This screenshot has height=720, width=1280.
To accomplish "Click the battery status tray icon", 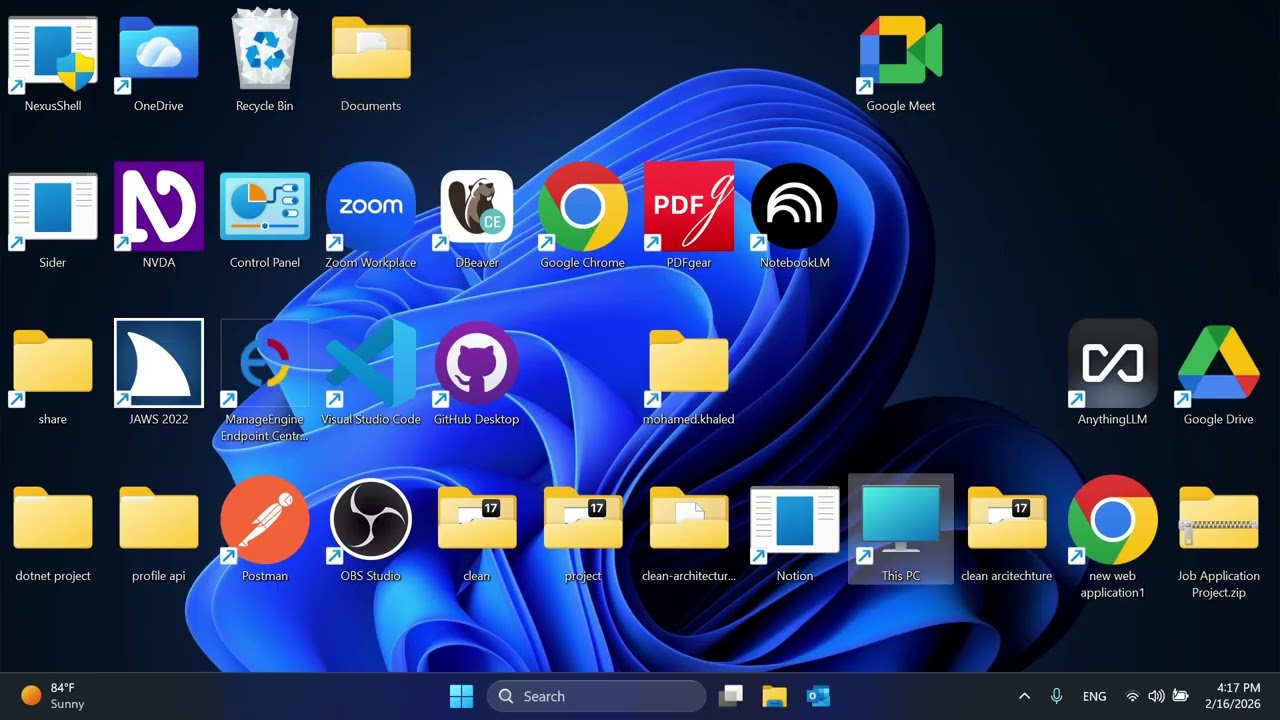I will [1181, 696].
